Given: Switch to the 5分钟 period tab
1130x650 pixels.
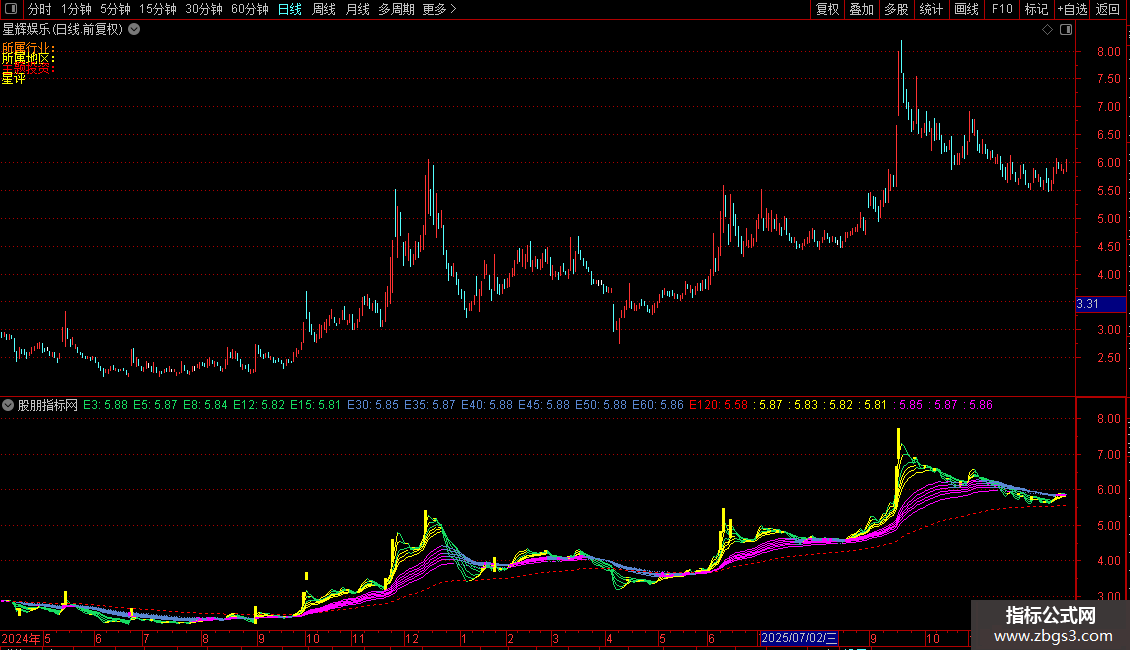Looking at the screenshot, I should 115,9.
